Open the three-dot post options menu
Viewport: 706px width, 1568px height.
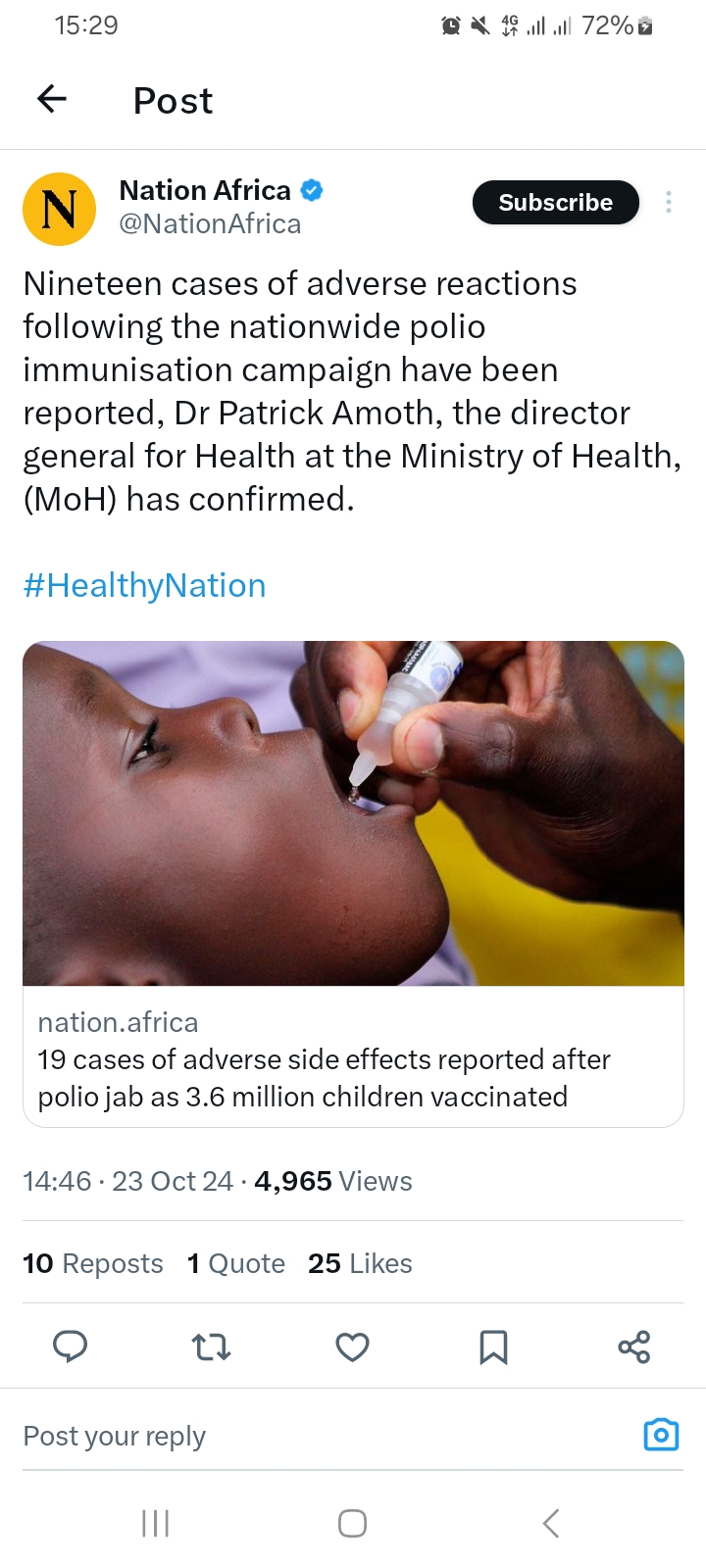pos(669,202)
